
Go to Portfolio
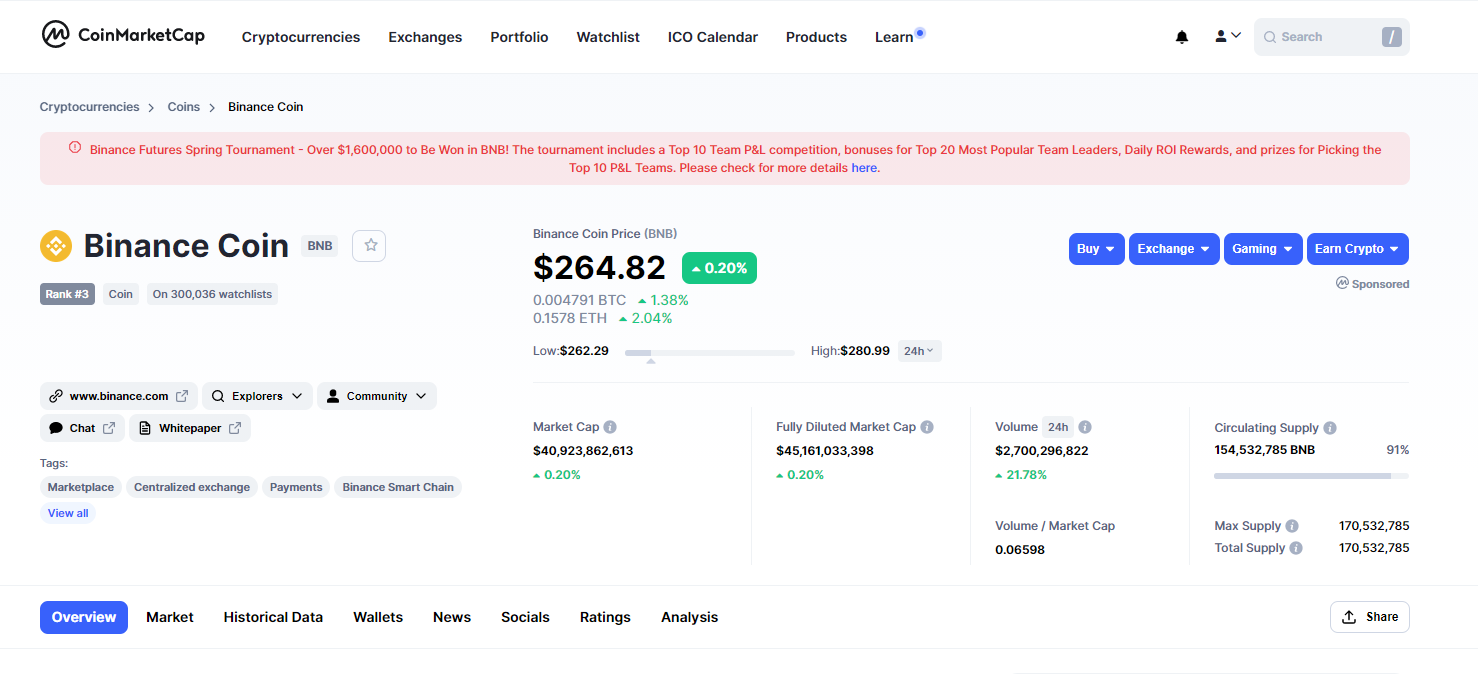519,37
